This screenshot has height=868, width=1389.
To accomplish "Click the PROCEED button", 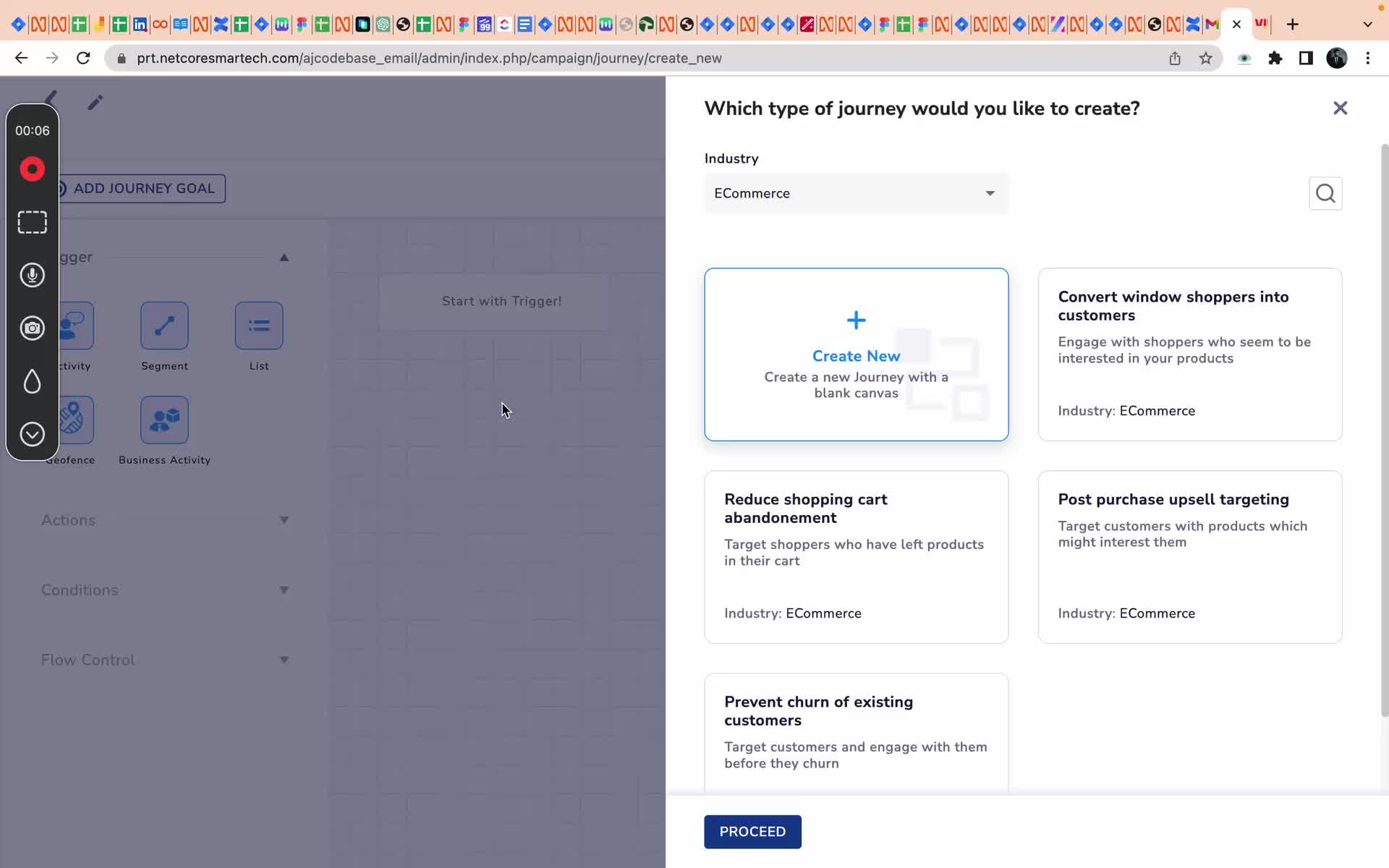I will pos(752,832).
